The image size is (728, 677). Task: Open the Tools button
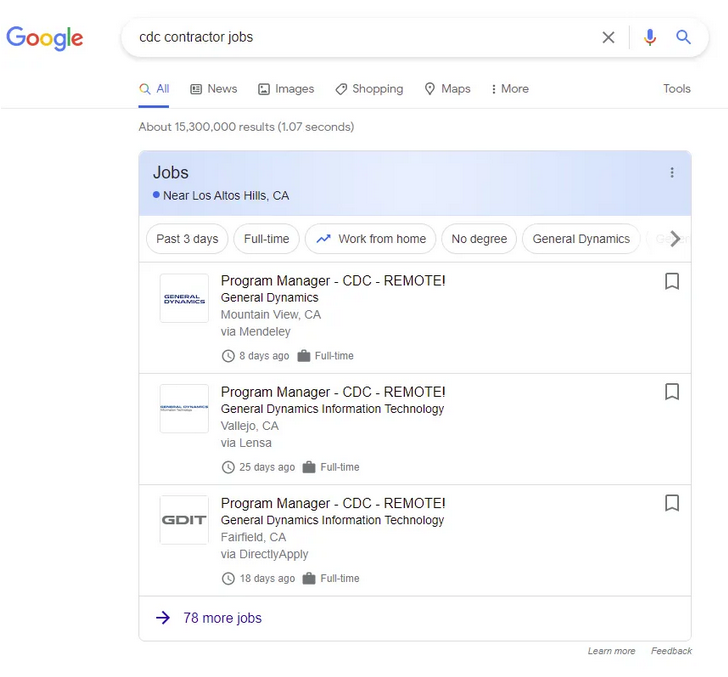coord(677,89)
